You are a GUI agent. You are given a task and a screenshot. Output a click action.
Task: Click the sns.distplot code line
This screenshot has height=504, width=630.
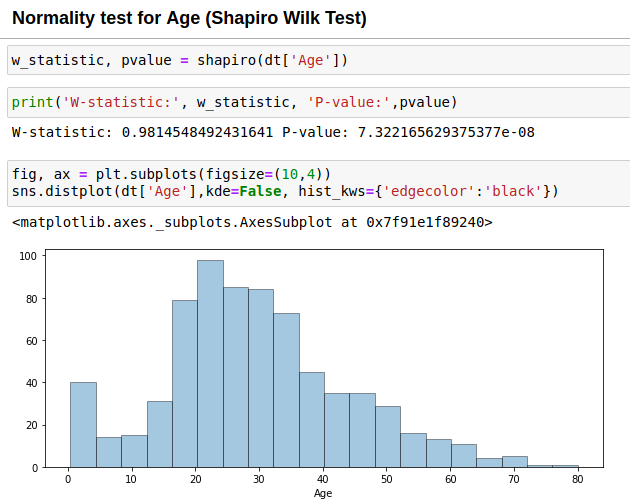coord(285,191)
